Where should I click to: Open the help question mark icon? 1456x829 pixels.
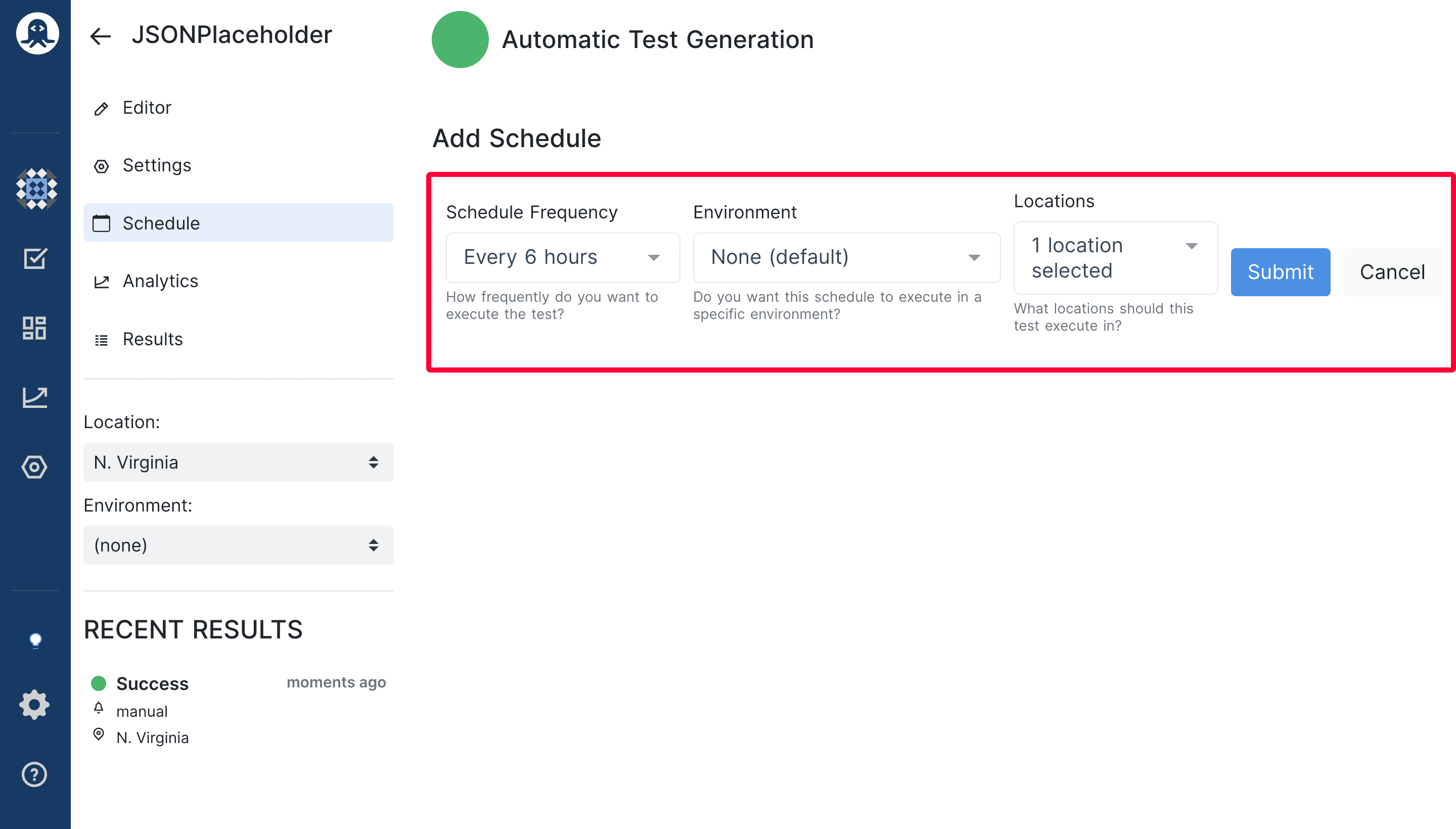34,774
